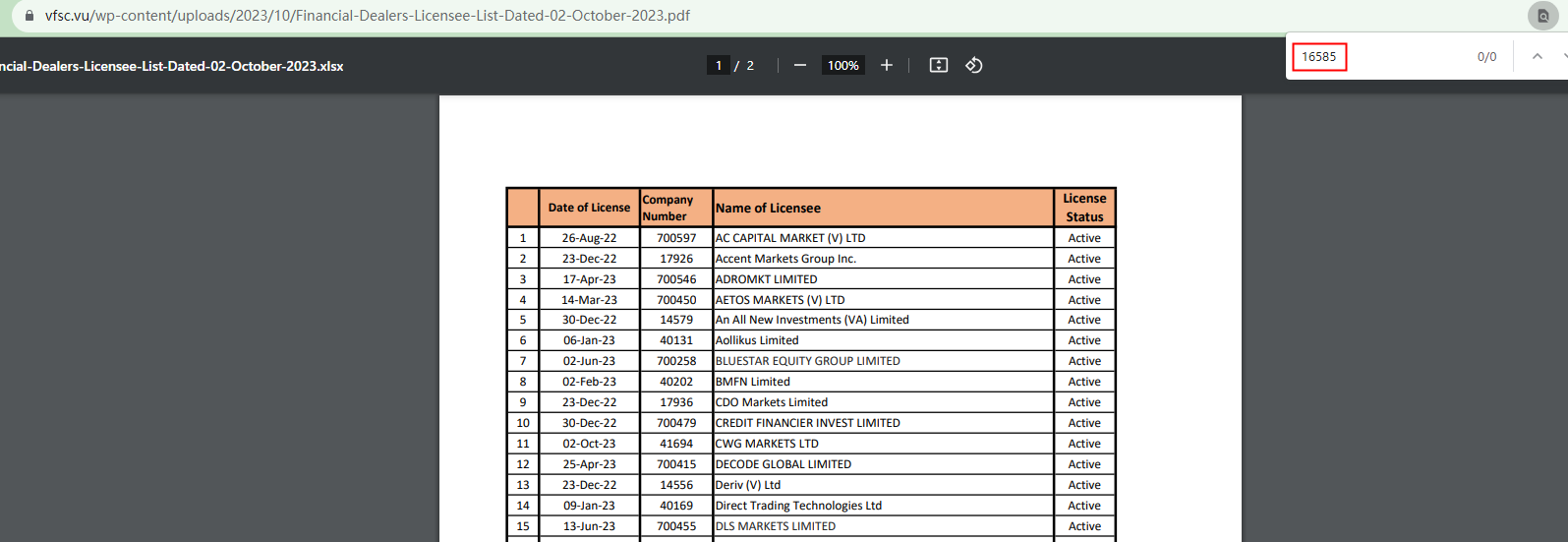Click the find box containing 16585
This screenshot has width=1568, height=542.
coord(1319,57)
